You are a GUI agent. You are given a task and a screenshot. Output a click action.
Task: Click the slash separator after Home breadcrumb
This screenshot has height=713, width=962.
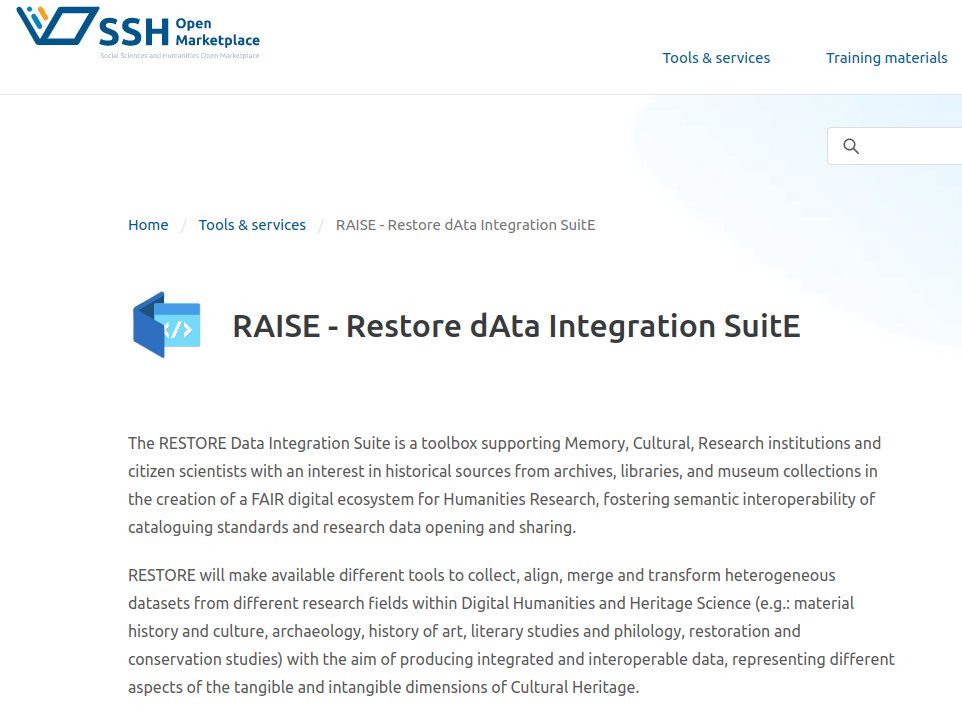click(x=184, y=225)
